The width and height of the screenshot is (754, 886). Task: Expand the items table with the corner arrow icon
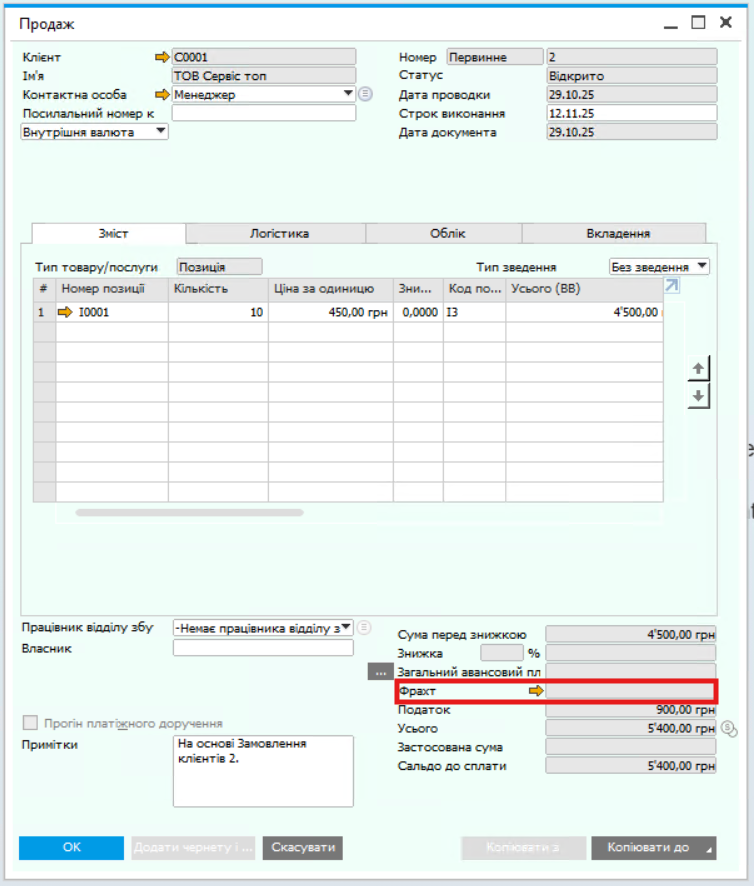coord(672,287)
